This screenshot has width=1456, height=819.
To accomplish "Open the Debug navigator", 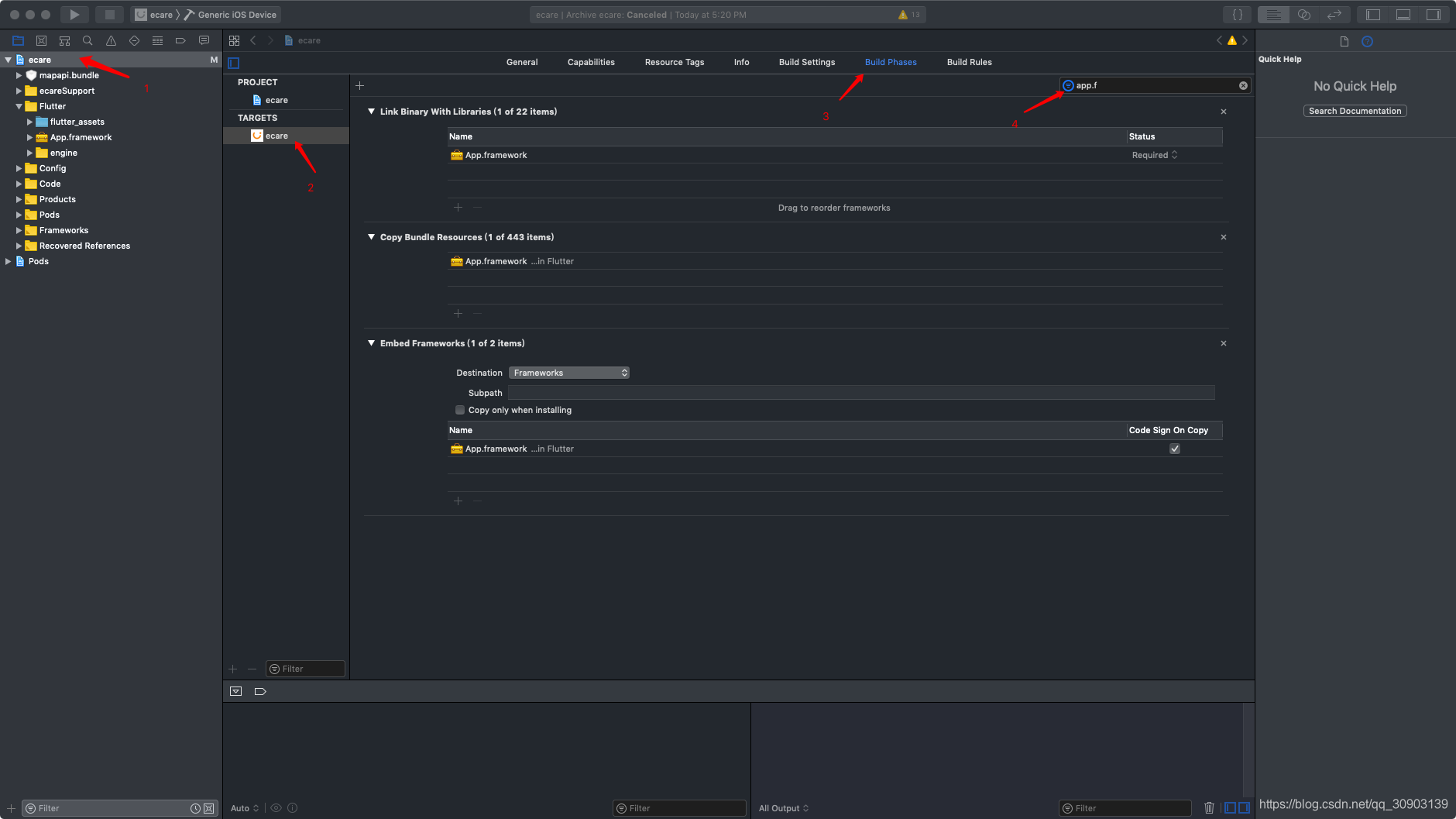I will click(157, 40).
